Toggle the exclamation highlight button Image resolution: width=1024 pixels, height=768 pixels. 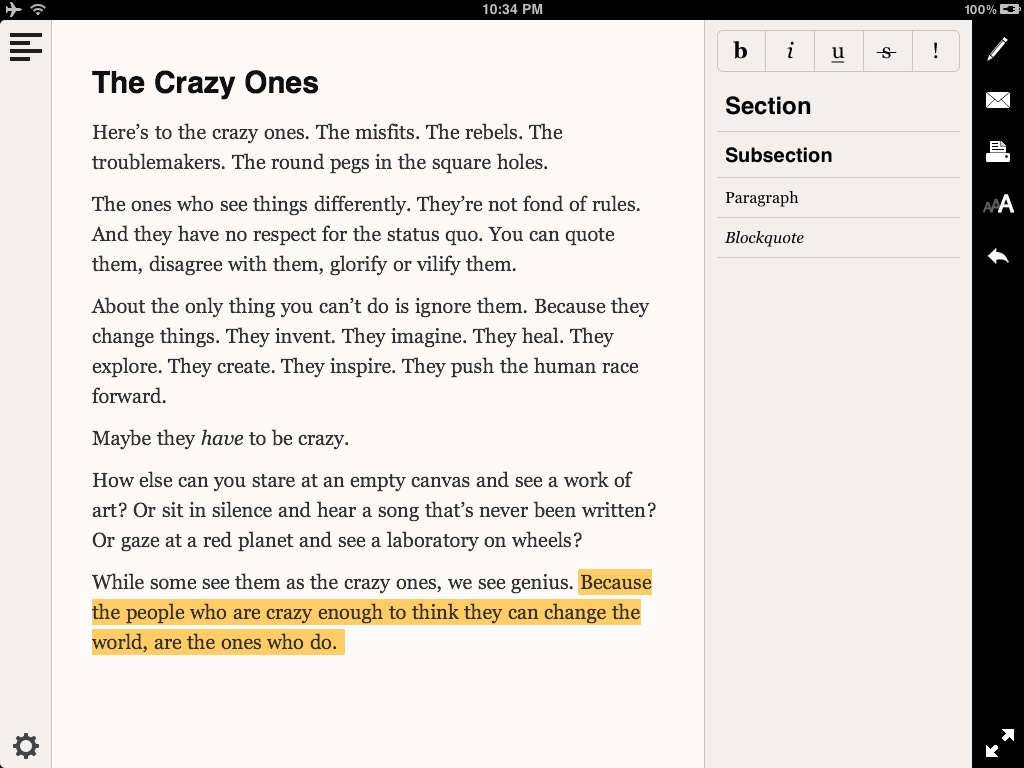coord(935,51)
